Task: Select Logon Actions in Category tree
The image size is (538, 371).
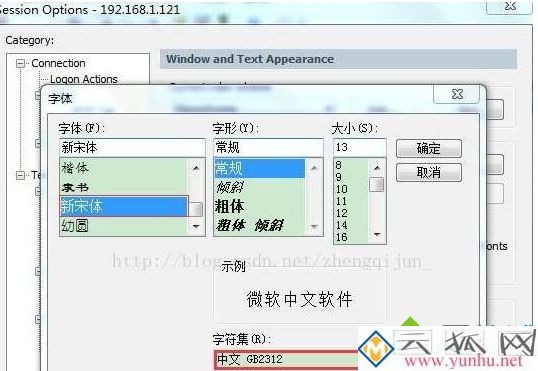Action: coord(84,79)
